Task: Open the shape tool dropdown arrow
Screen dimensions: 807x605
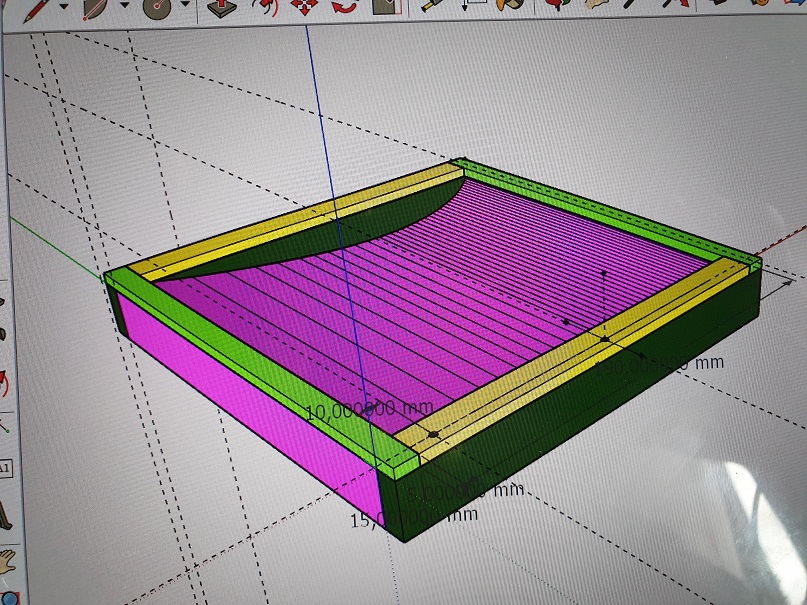Action: coord(185,6)
